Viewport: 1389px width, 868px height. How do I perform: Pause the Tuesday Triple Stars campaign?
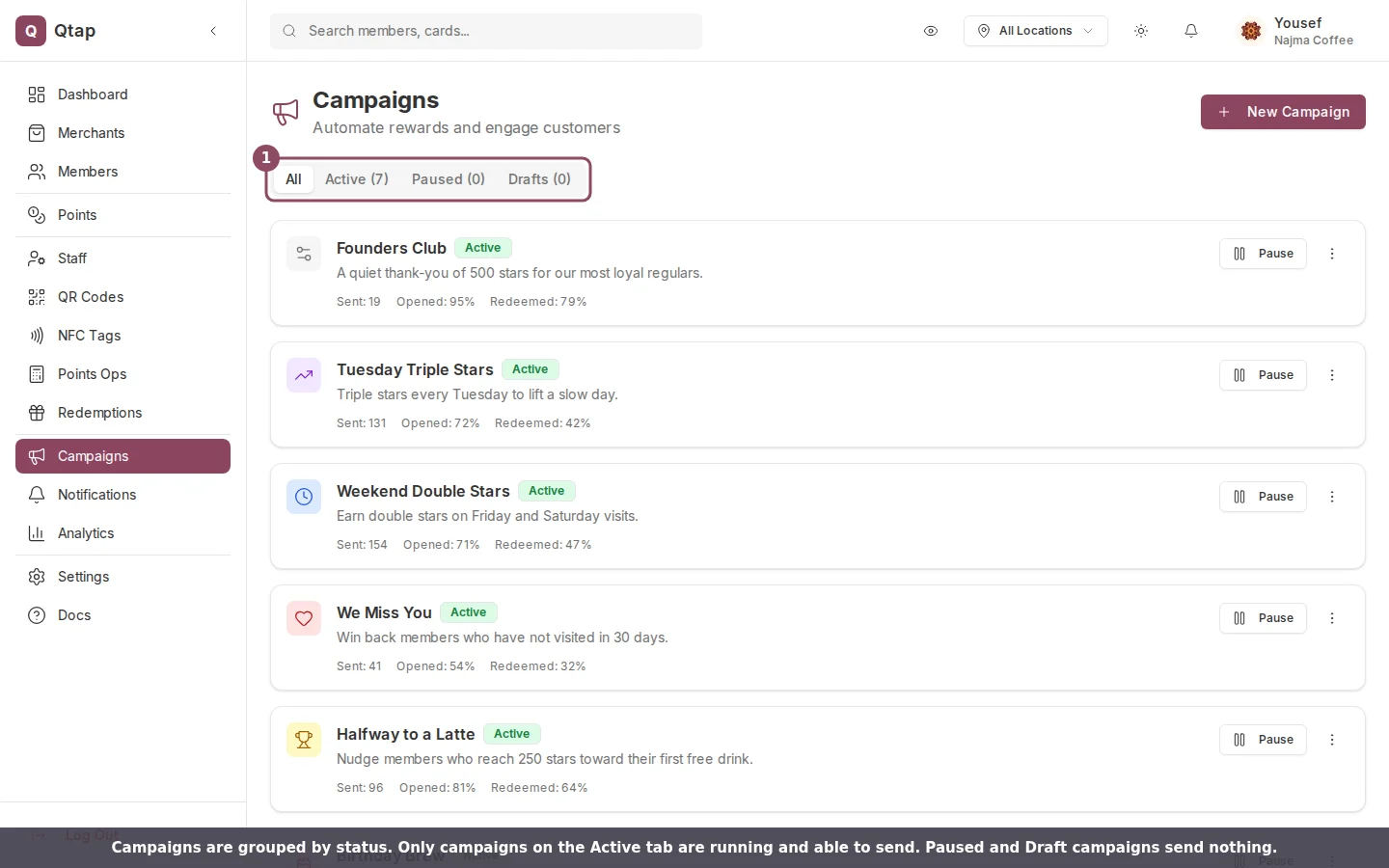click(1263, 375)
